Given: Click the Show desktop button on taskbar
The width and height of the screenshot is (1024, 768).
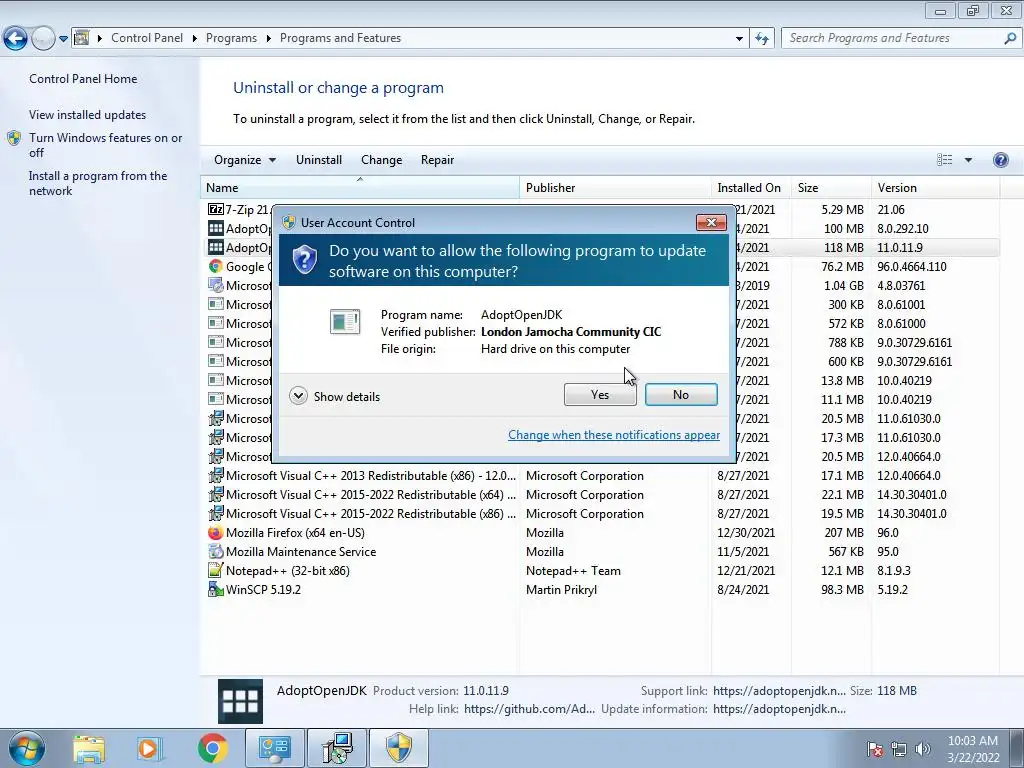Looking at the screenshot, I should (x=1016, y=748).
